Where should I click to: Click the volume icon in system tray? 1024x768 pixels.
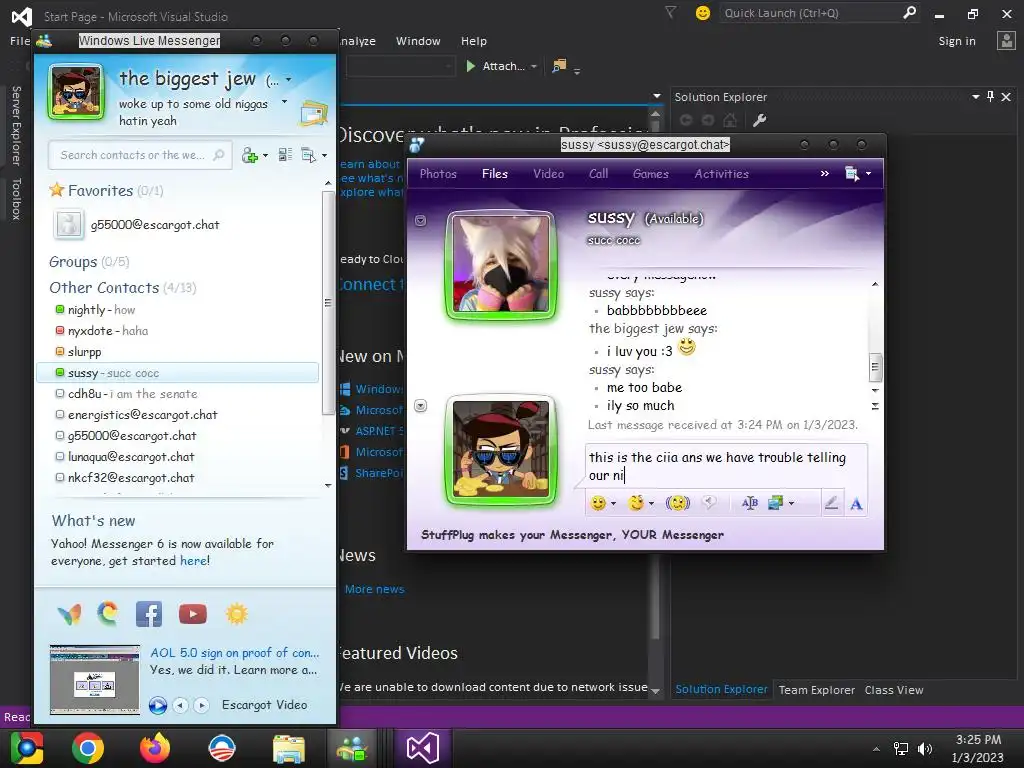coord(925,748)
